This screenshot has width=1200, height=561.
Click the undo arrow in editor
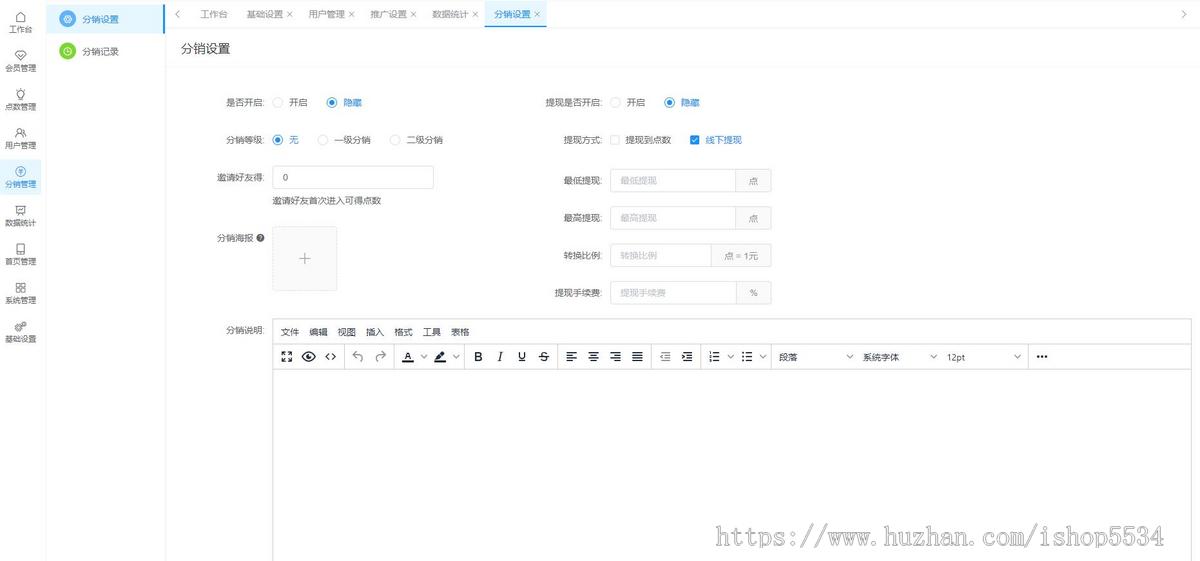point(358,357)
